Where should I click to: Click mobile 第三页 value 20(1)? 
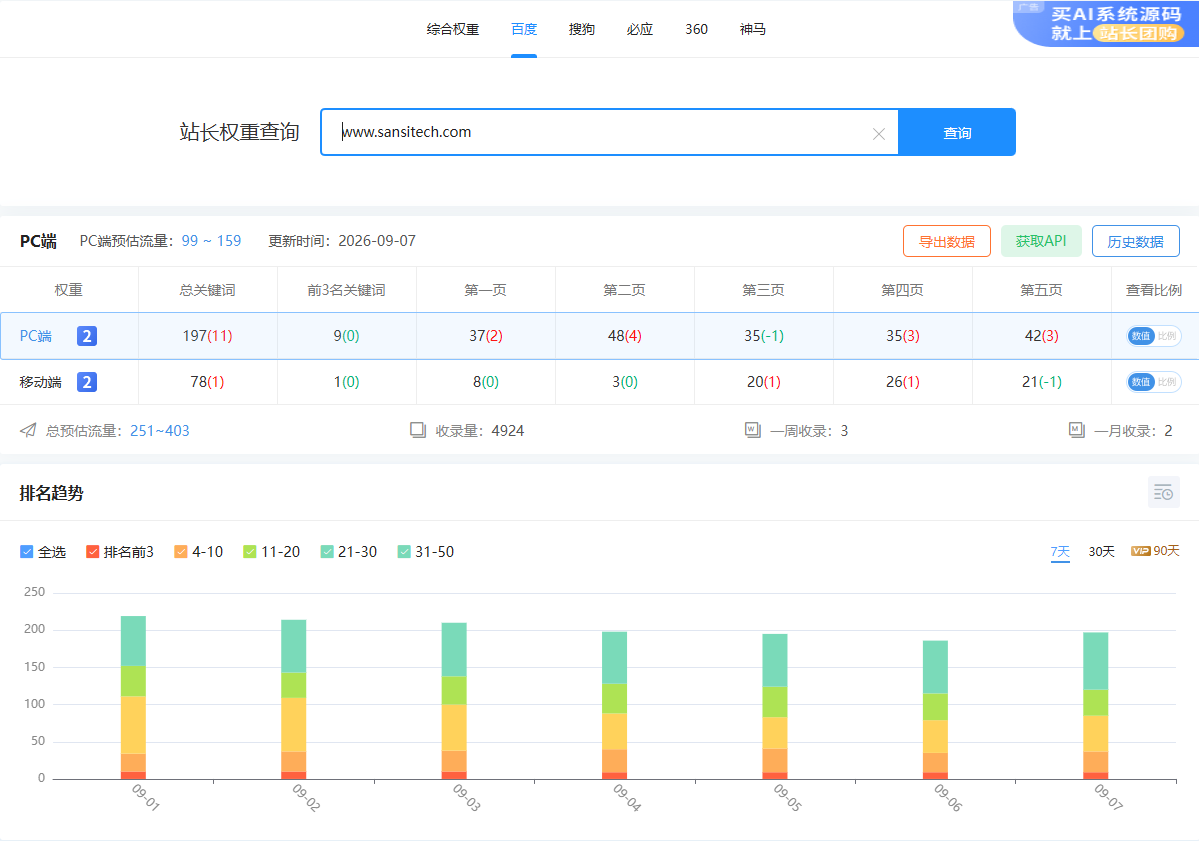[x=764, y=382]
